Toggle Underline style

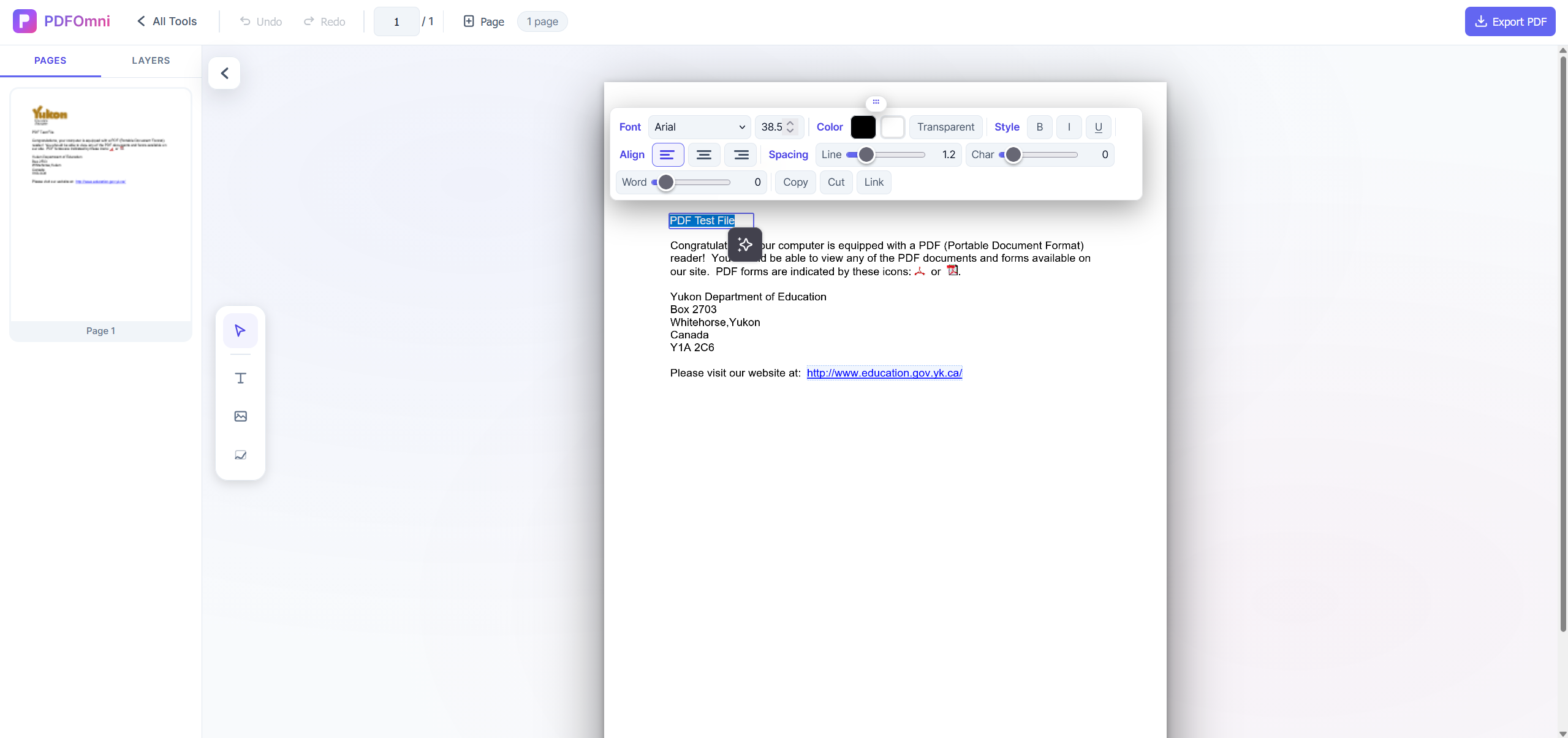pyautogui.click(x=1098, y=127)
